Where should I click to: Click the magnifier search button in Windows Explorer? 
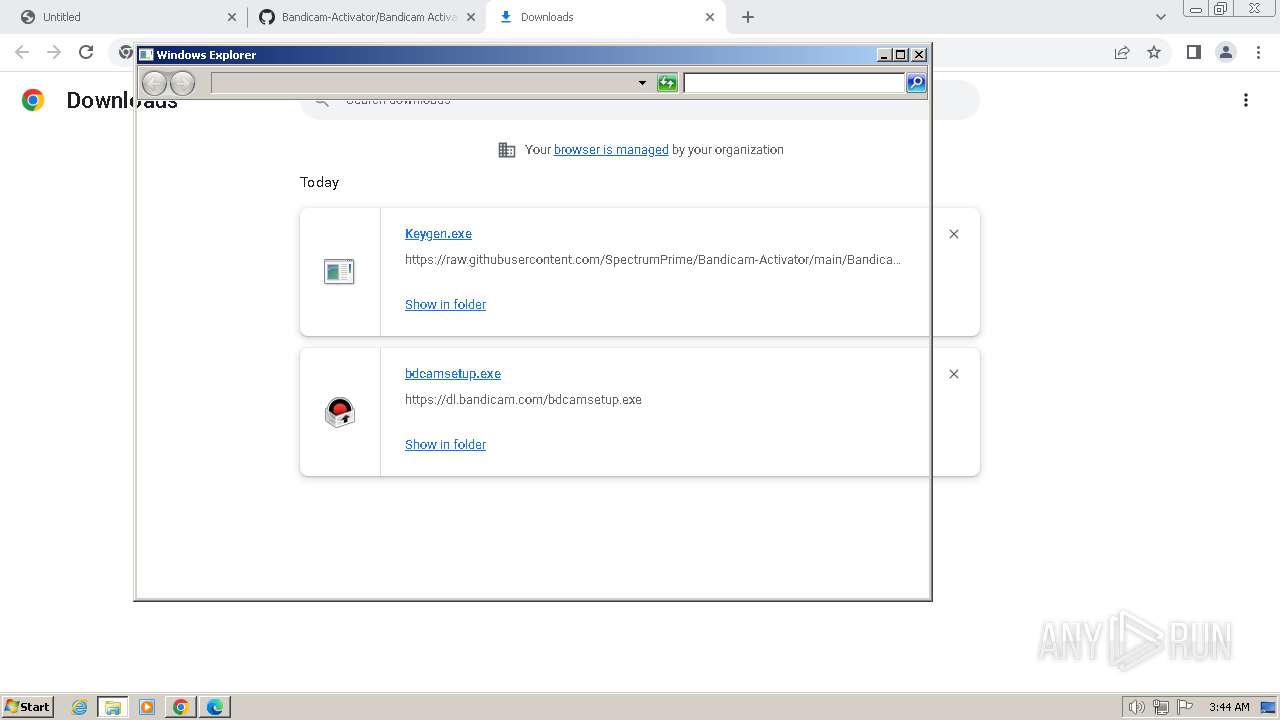[x=916, y=83]
